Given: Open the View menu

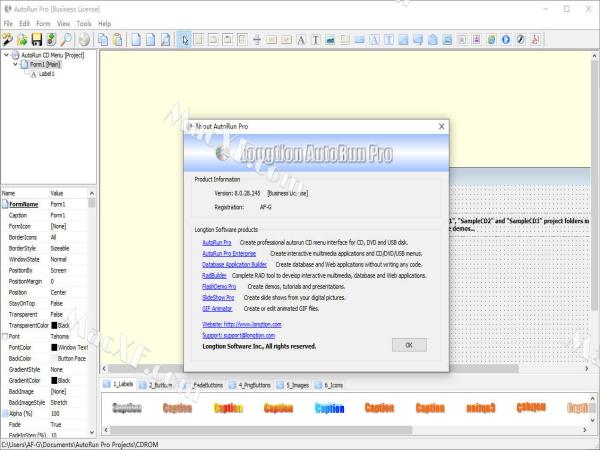Looking at the screenshot, I should click(x=63, y=24).
